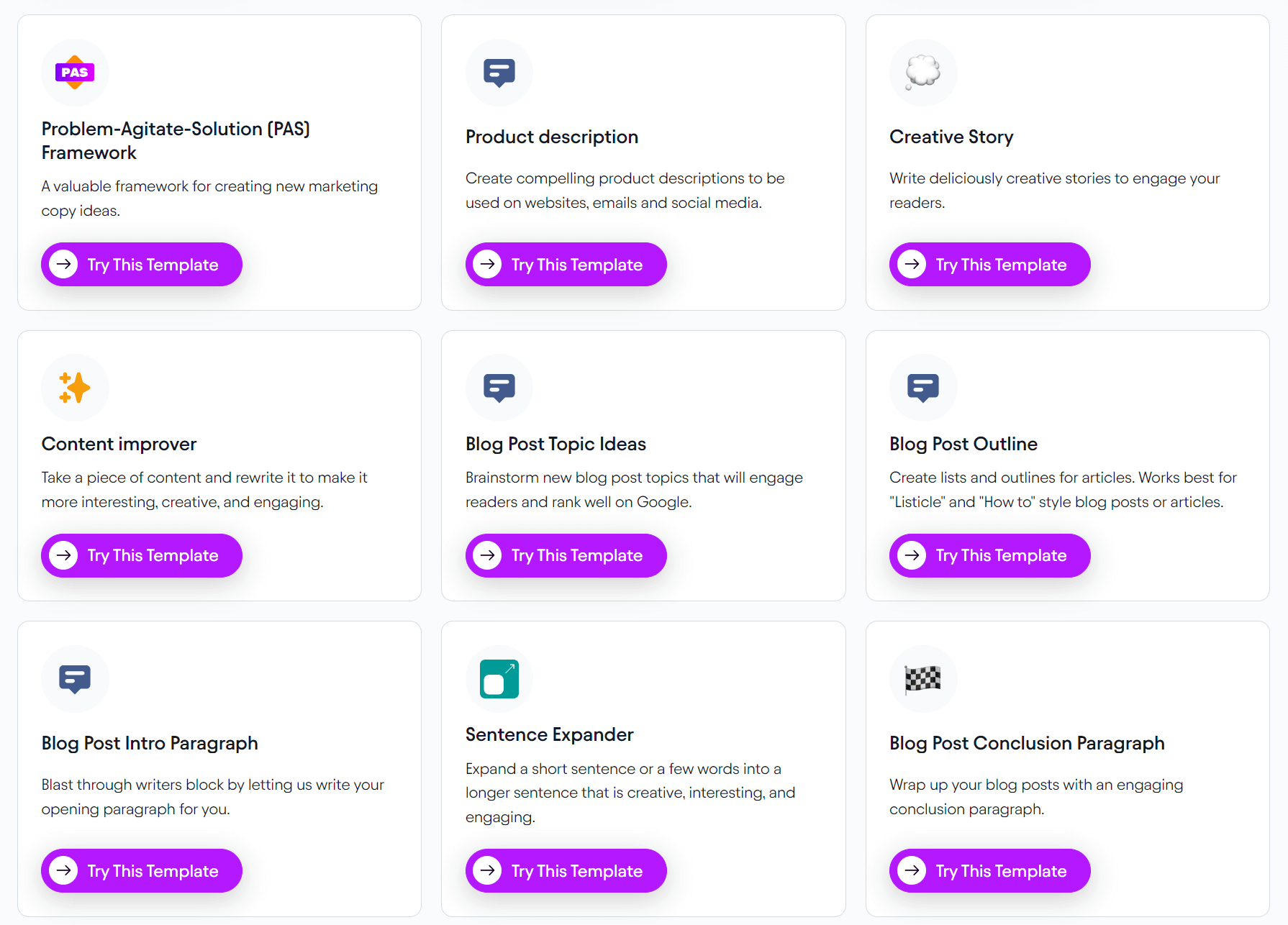Click 'Take a piece of content' description

[x=204, y=490]
